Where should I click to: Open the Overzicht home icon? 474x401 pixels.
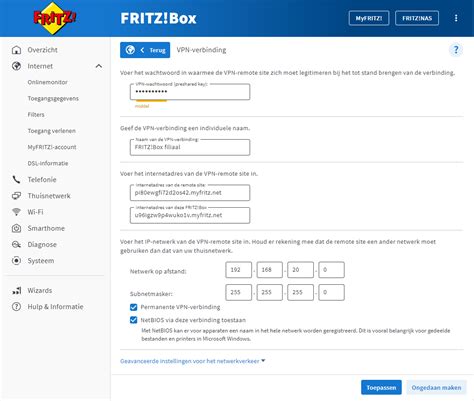(x=16, y=50)
